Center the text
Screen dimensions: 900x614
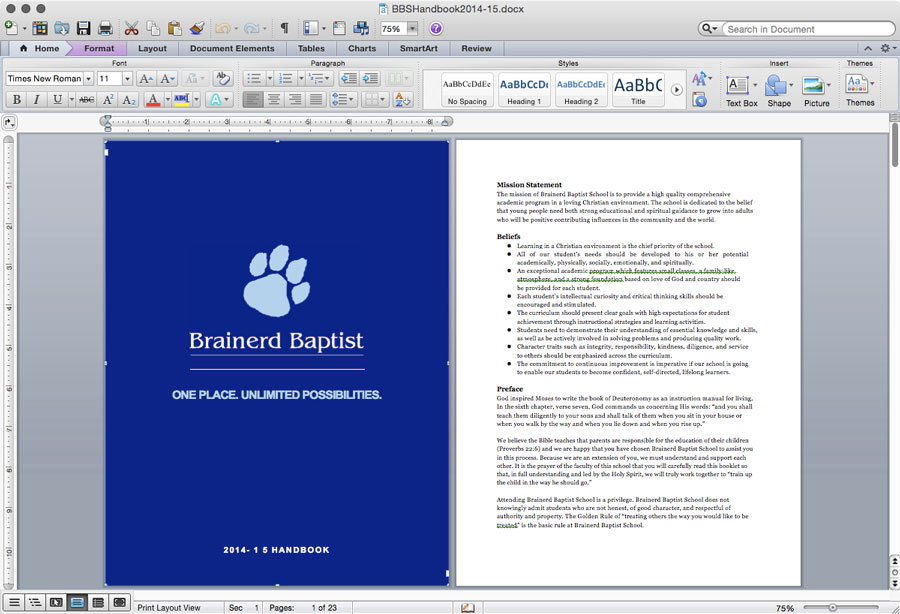tap(274, 100)
